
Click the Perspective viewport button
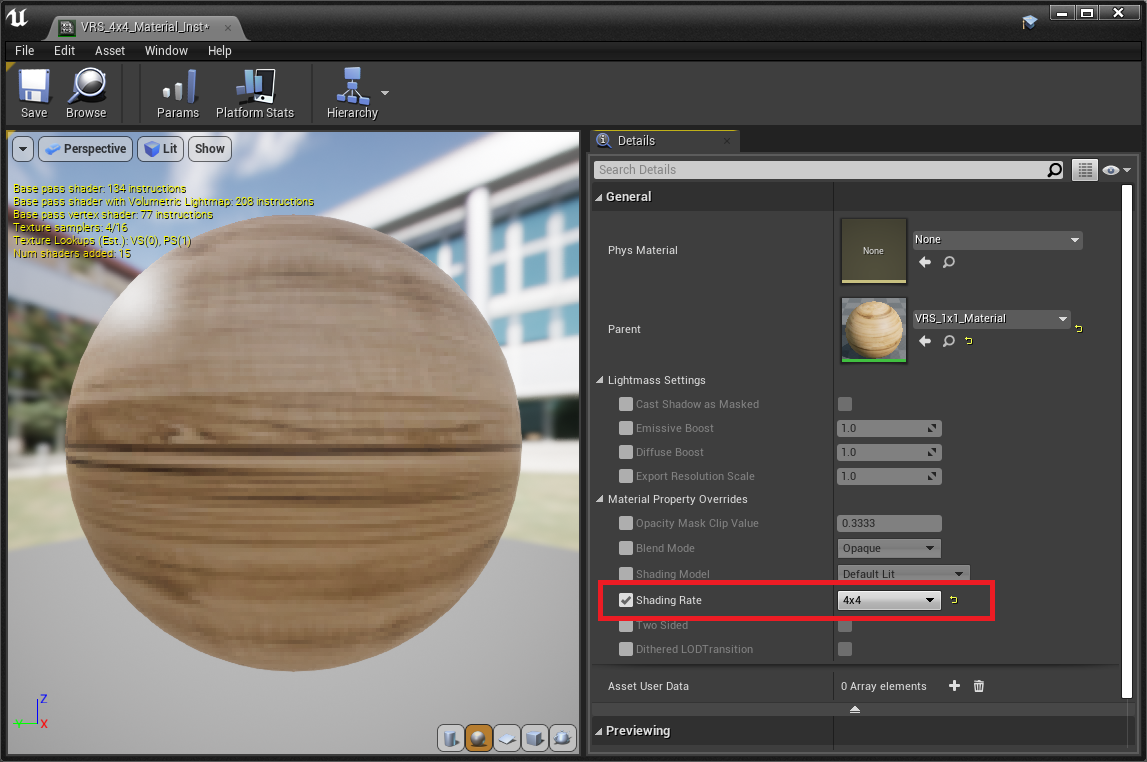point(86,149)
